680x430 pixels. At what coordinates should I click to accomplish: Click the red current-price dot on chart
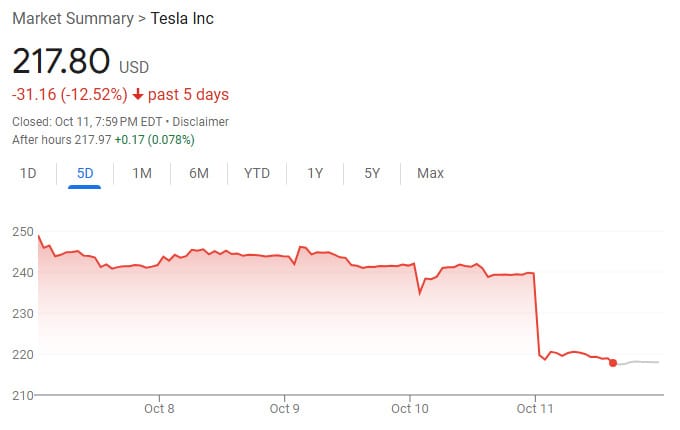coord(613,362)
